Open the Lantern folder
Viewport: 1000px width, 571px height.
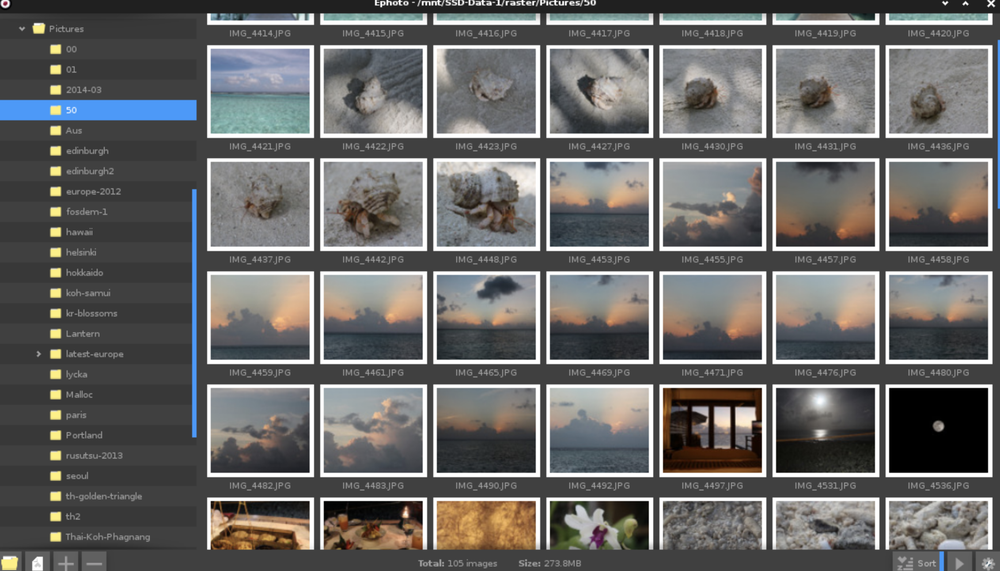[98, 334]
